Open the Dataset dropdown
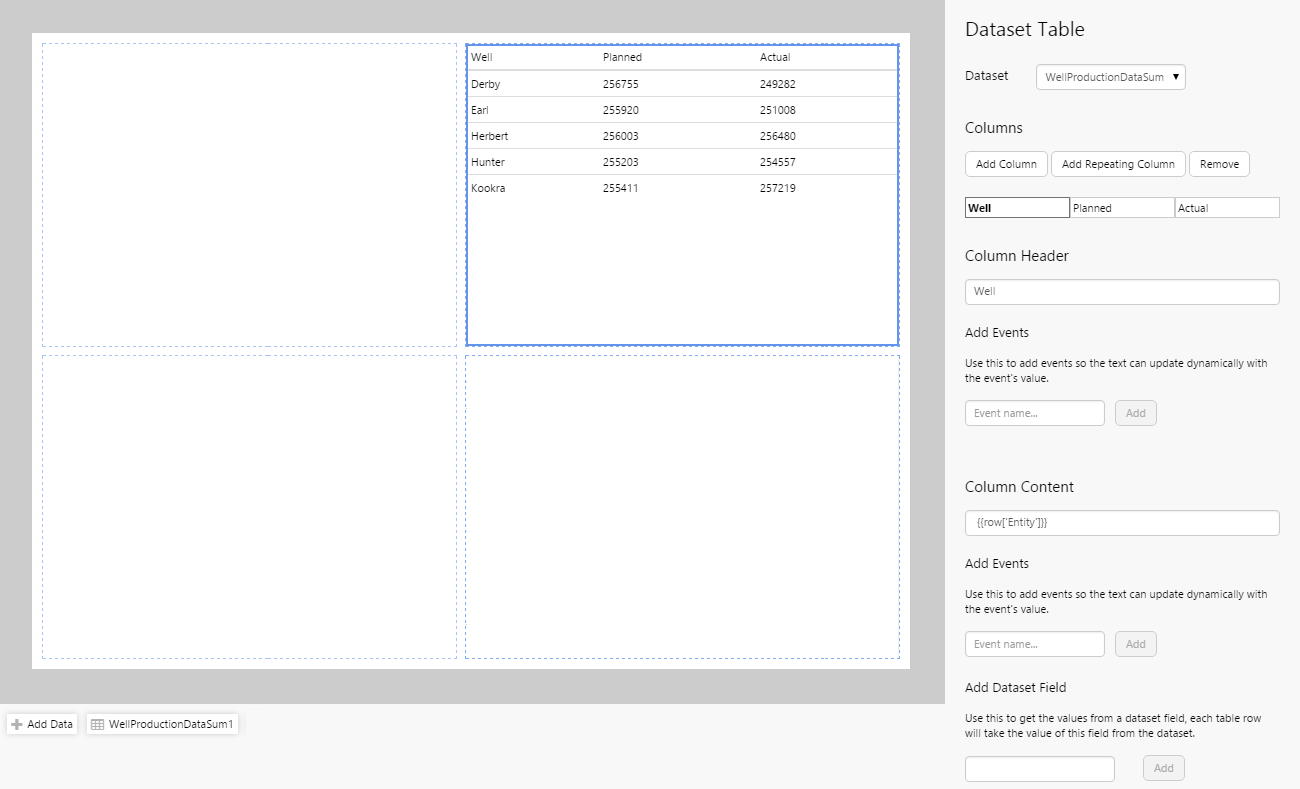The image size is (1300, 789). pos(1110,77)
